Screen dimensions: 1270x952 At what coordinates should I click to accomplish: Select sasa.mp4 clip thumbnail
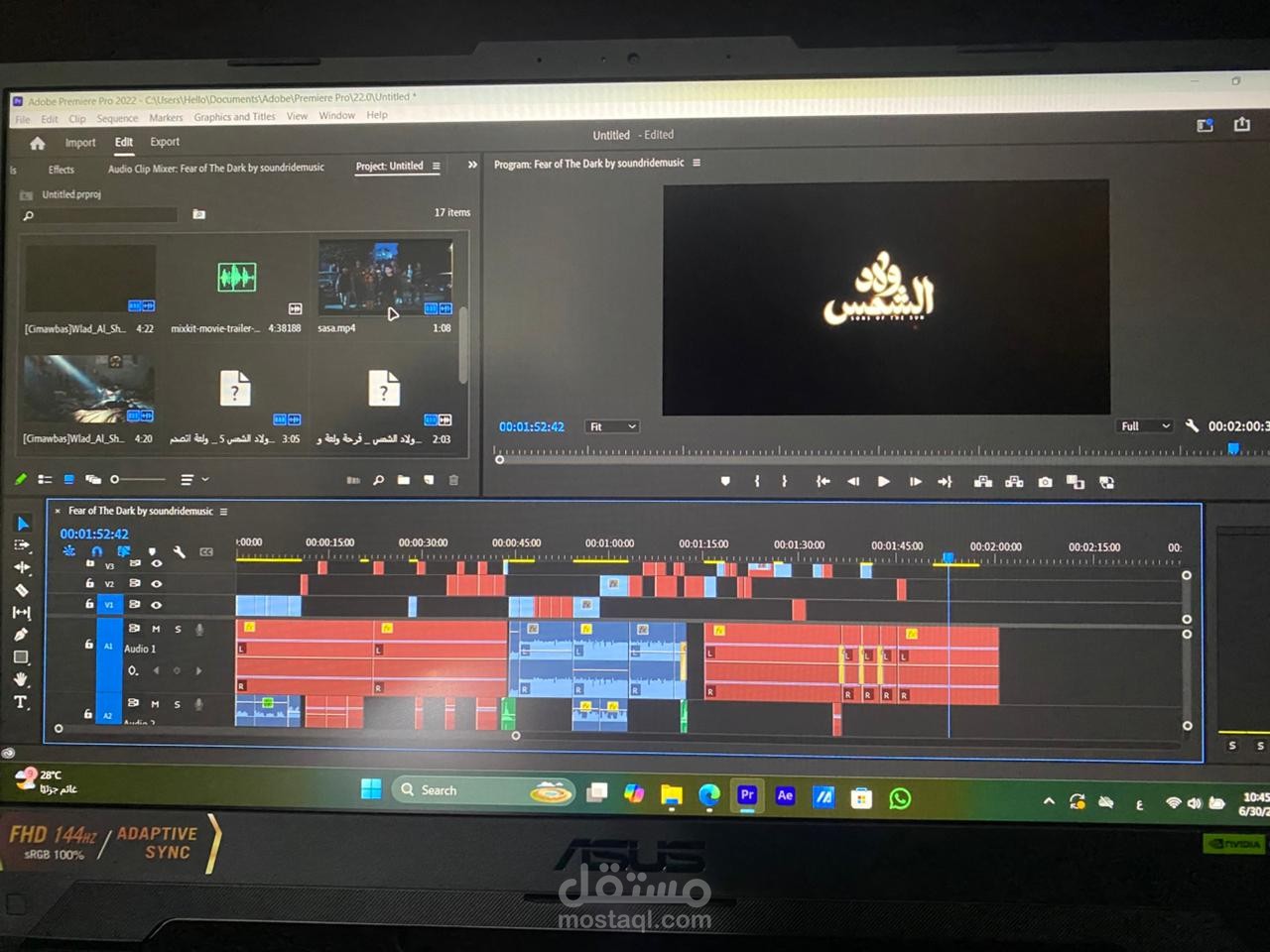(385, 277)
